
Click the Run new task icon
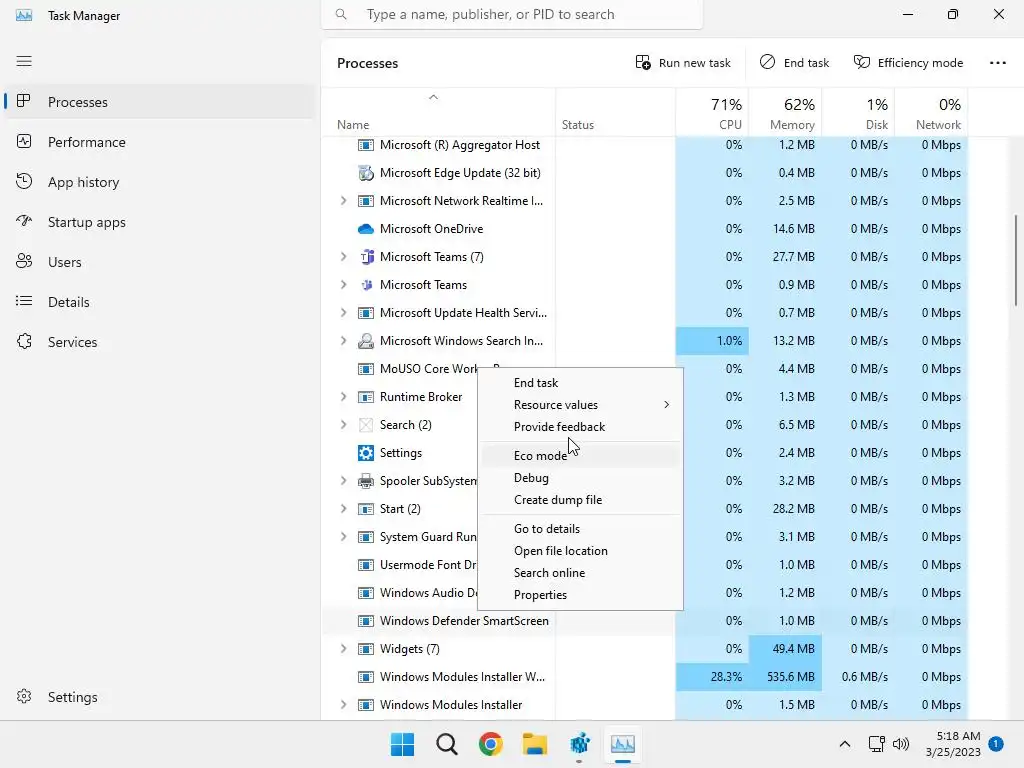(x=643, y=63)
